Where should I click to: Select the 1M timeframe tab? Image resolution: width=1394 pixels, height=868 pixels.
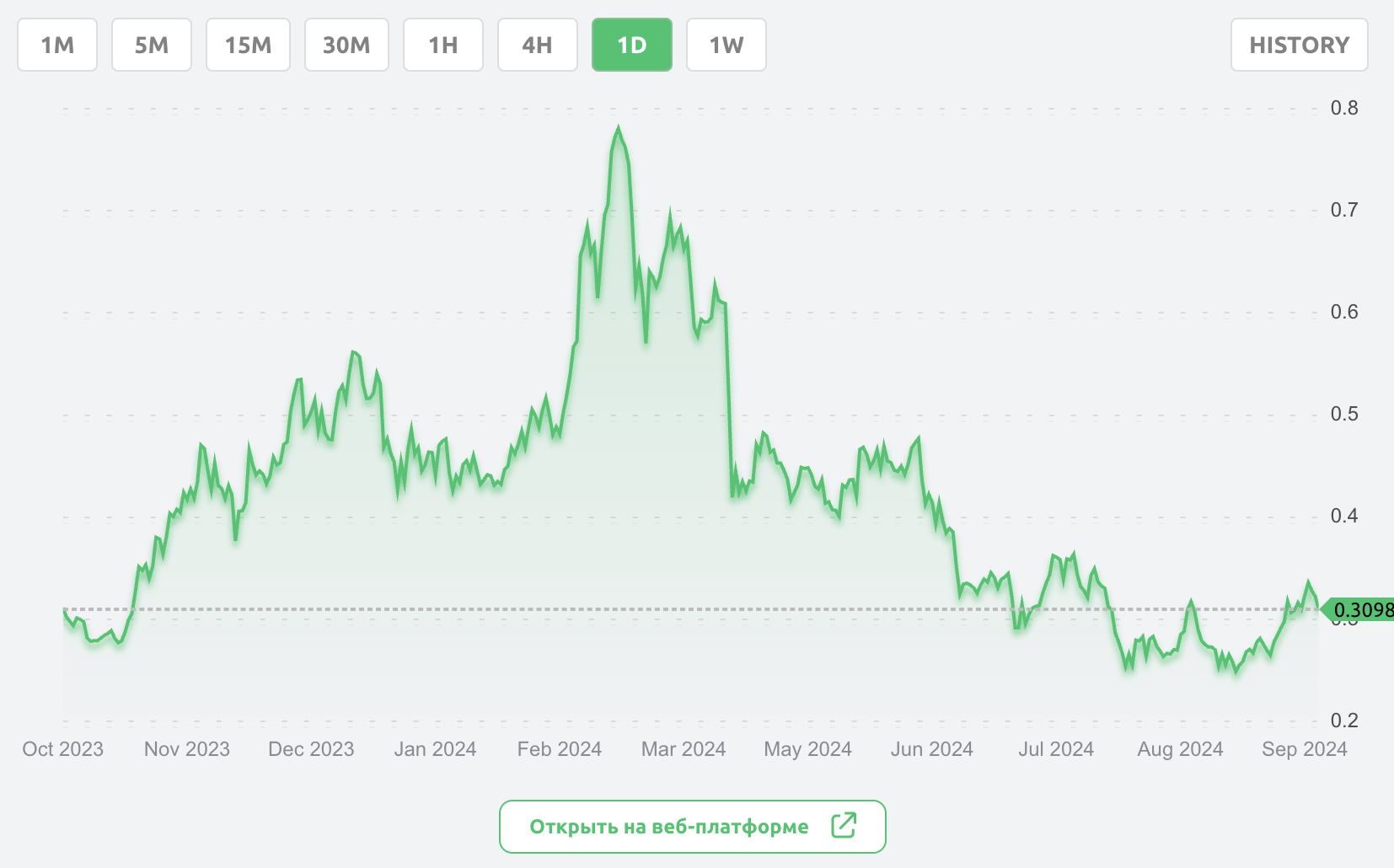[57, 45]
